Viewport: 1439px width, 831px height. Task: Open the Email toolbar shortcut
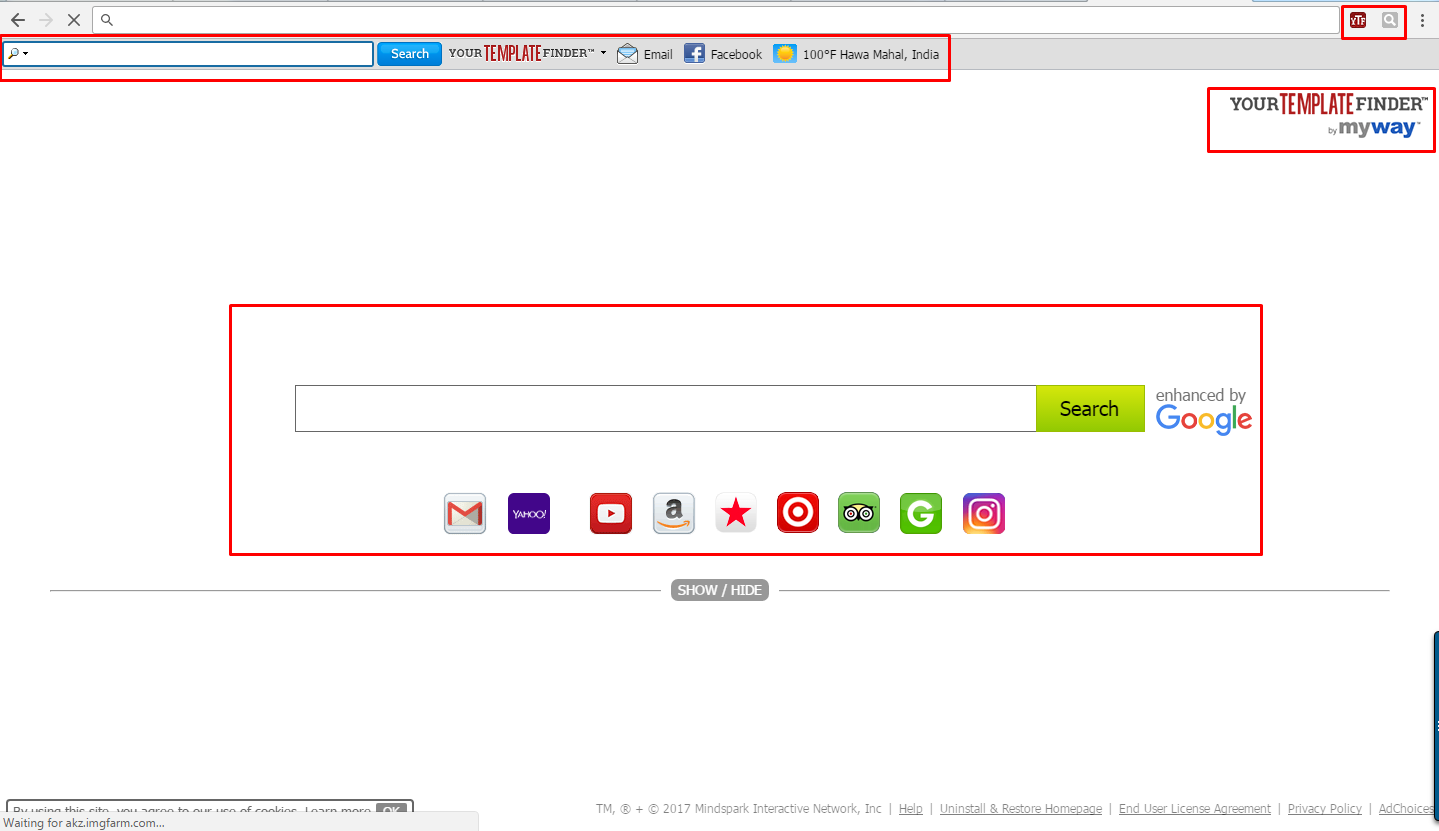click(x=645, y=54)
